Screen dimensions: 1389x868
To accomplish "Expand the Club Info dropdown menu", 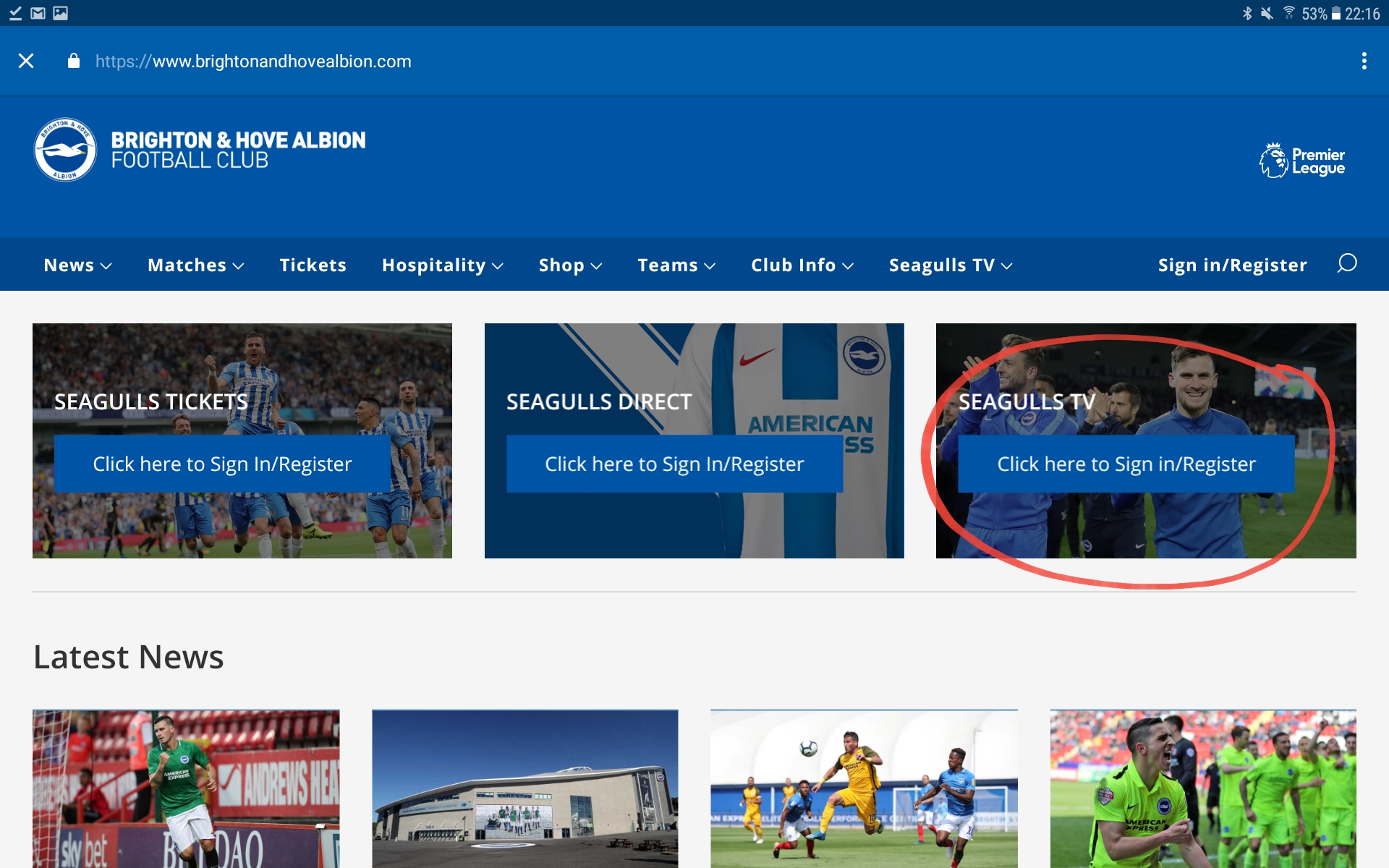I will (x=802, y=265).
